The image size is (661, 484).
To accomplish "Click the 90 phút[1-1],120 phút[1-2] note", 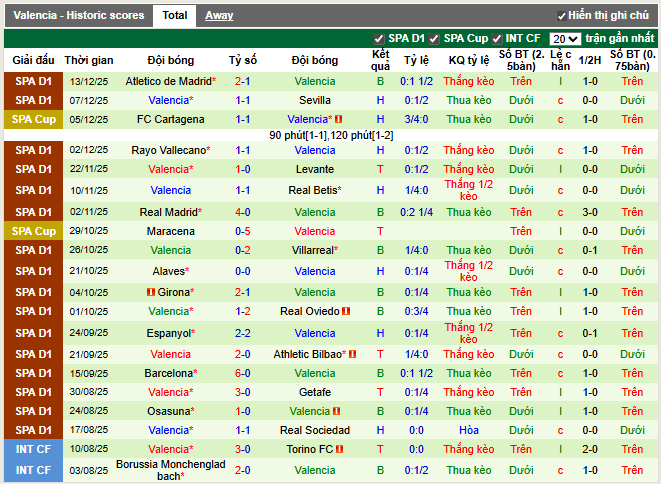I will [331, 135].
